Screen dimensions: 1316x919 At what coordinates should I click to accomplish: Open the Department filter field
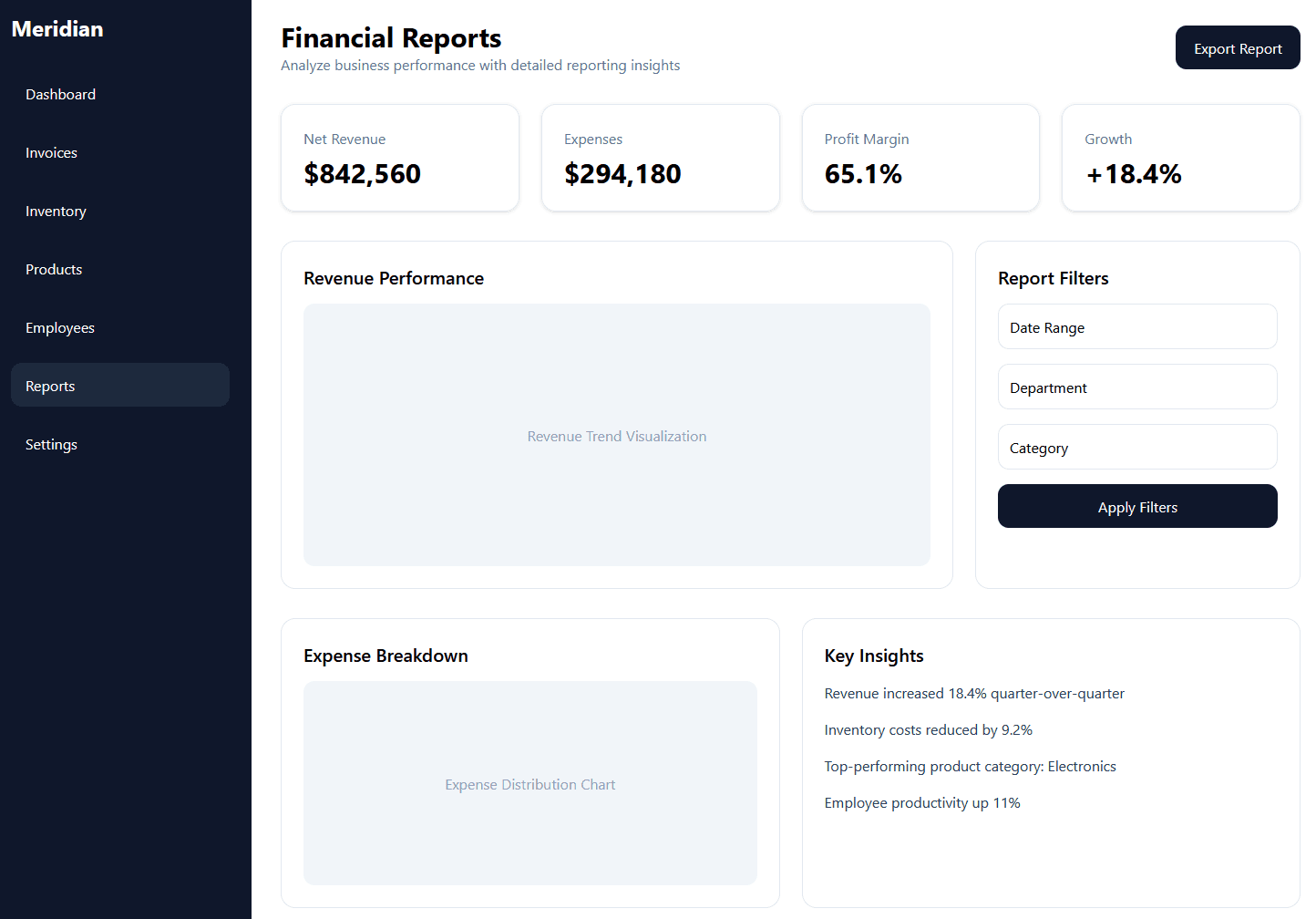click(x=1137, y=387)
